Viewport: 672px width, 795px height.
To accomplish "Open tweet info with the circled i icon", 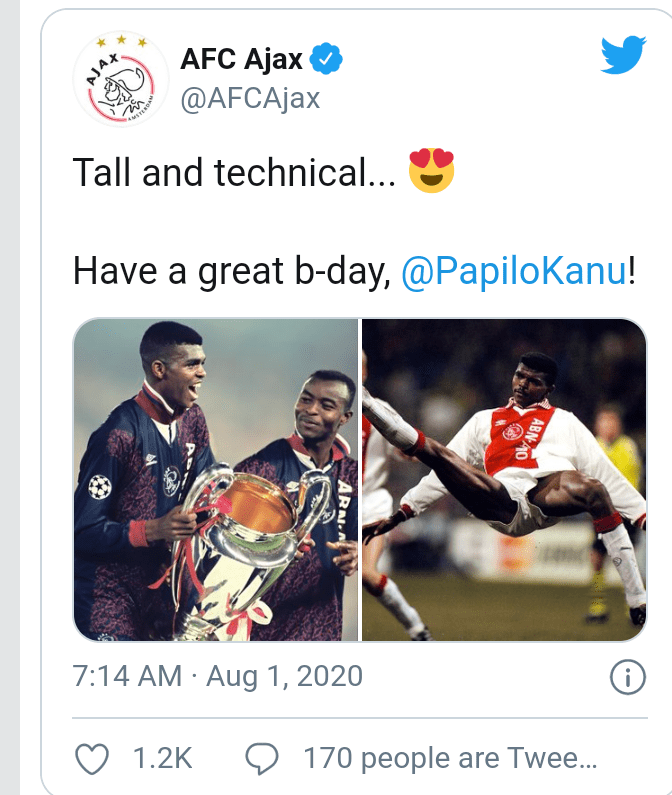I will (x=626, y=678).
